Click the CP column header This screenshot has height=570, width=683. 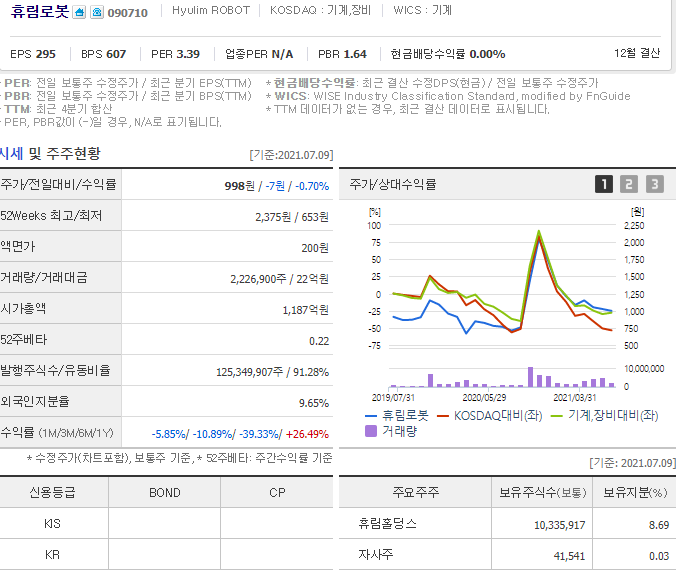(x=277, y=492)
